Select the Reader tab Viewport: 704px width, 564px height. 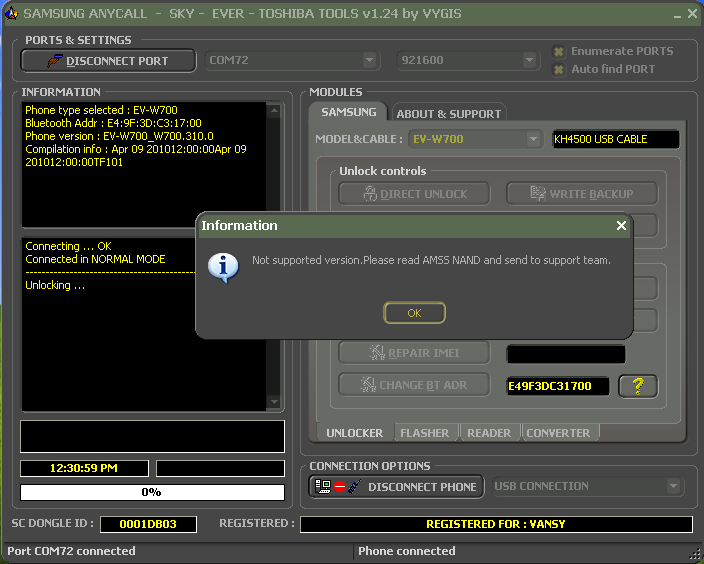tap(489, 433)
